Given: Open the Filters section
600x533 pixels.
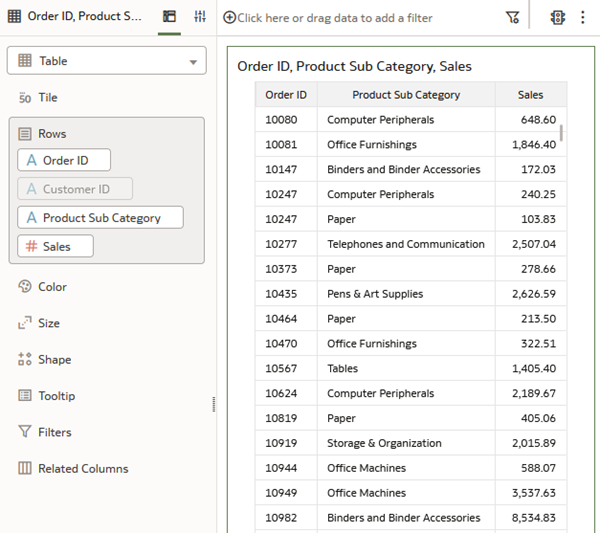Looking at the screenshot, I should pyautogui.click(x=54, y=432).
